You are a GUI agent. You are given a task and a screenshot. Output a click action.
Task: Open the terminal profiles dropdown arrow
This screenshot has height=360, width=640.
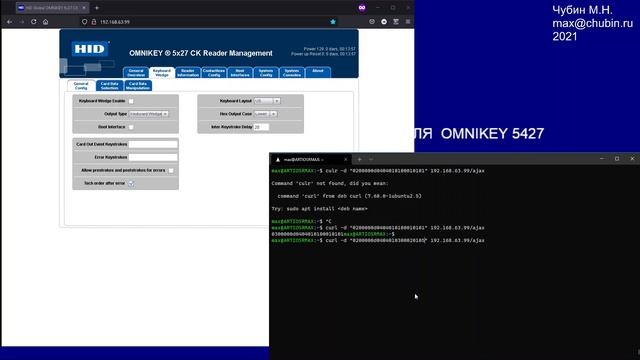[371, 159]
